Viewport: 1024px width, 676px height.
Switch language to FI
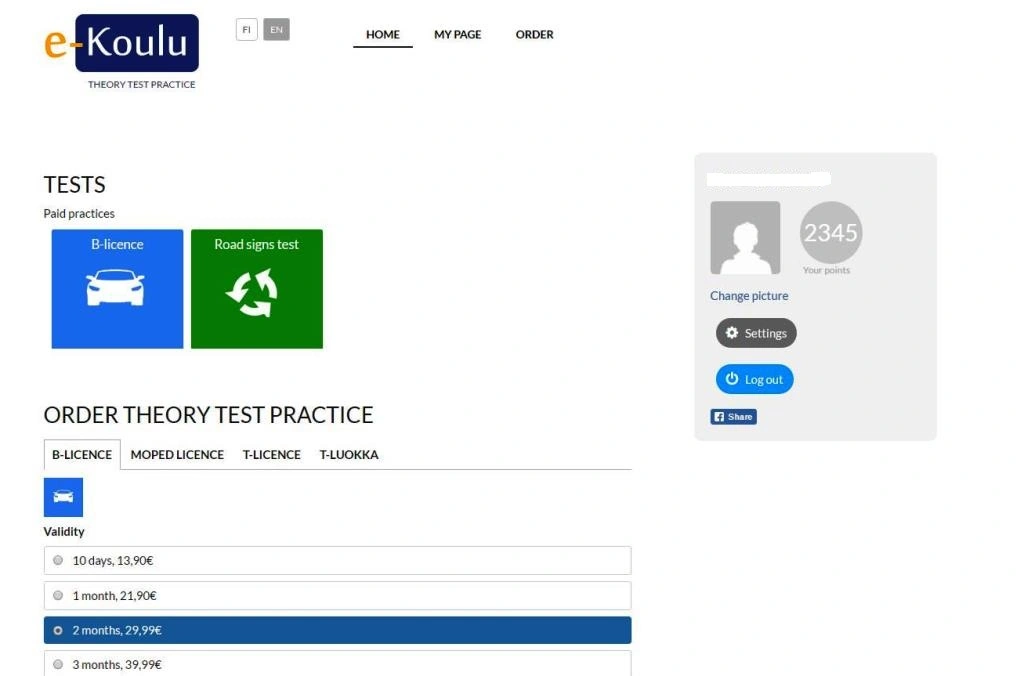(x=246, y=29)
